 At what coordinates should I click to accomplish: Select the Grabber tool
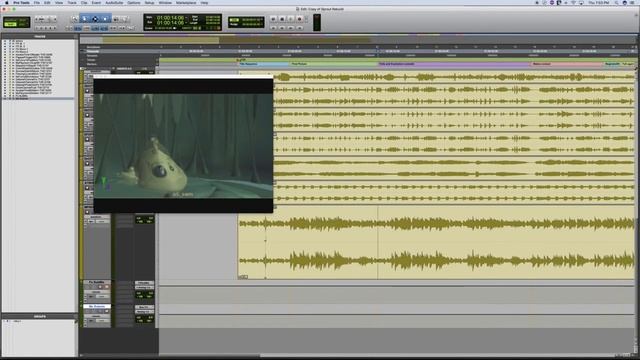click(x=105, y=19)
